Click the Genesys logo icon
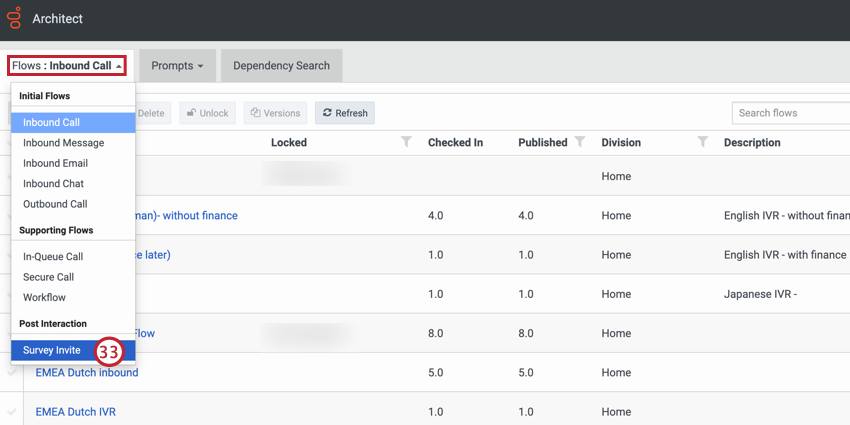The height and width of the screenshot is (425, 850). (x=14, y=19)
